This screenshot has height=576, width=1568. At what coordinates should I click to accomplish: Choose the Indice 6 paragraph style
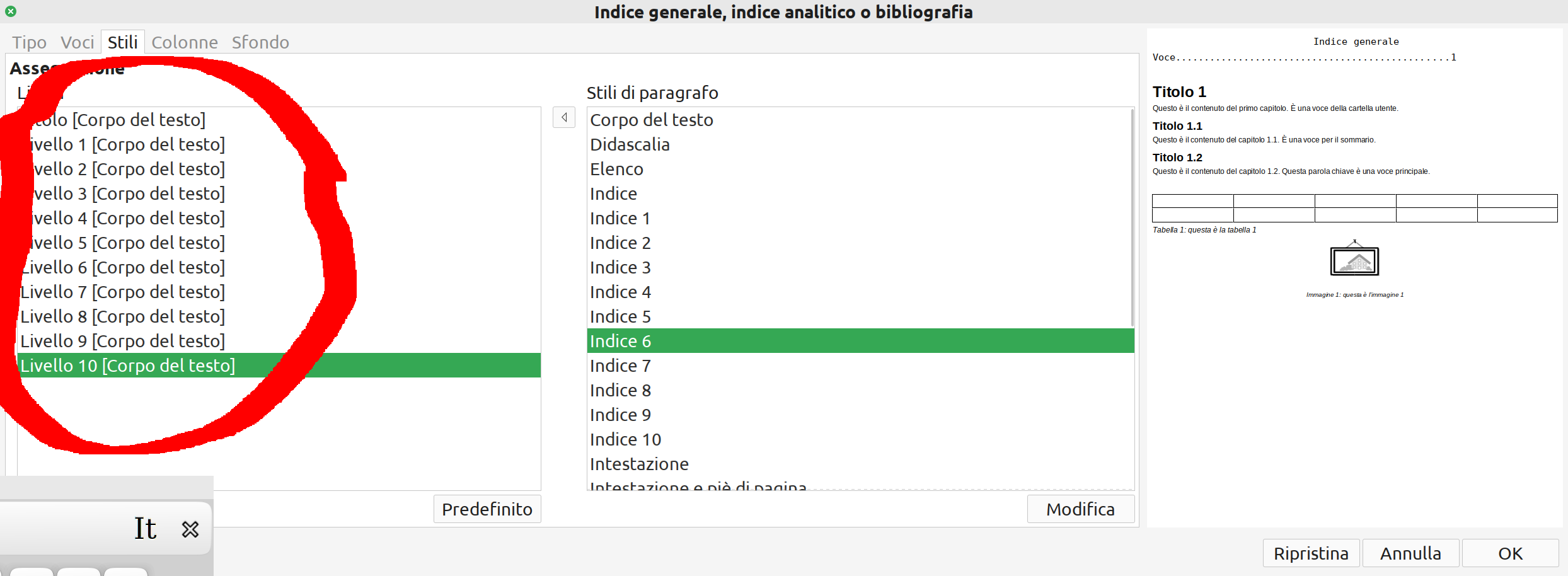tap(860, 341)
